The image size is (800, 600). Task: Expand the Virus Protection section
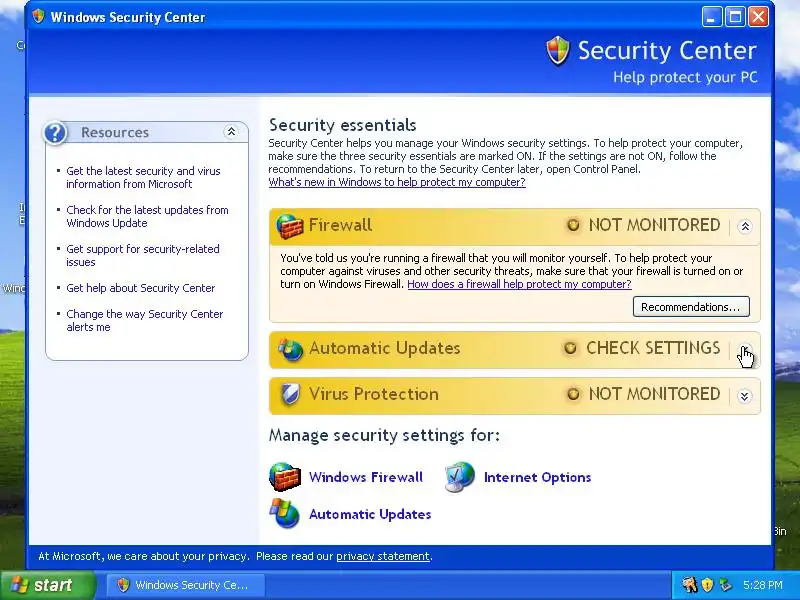tap(745, 396)
